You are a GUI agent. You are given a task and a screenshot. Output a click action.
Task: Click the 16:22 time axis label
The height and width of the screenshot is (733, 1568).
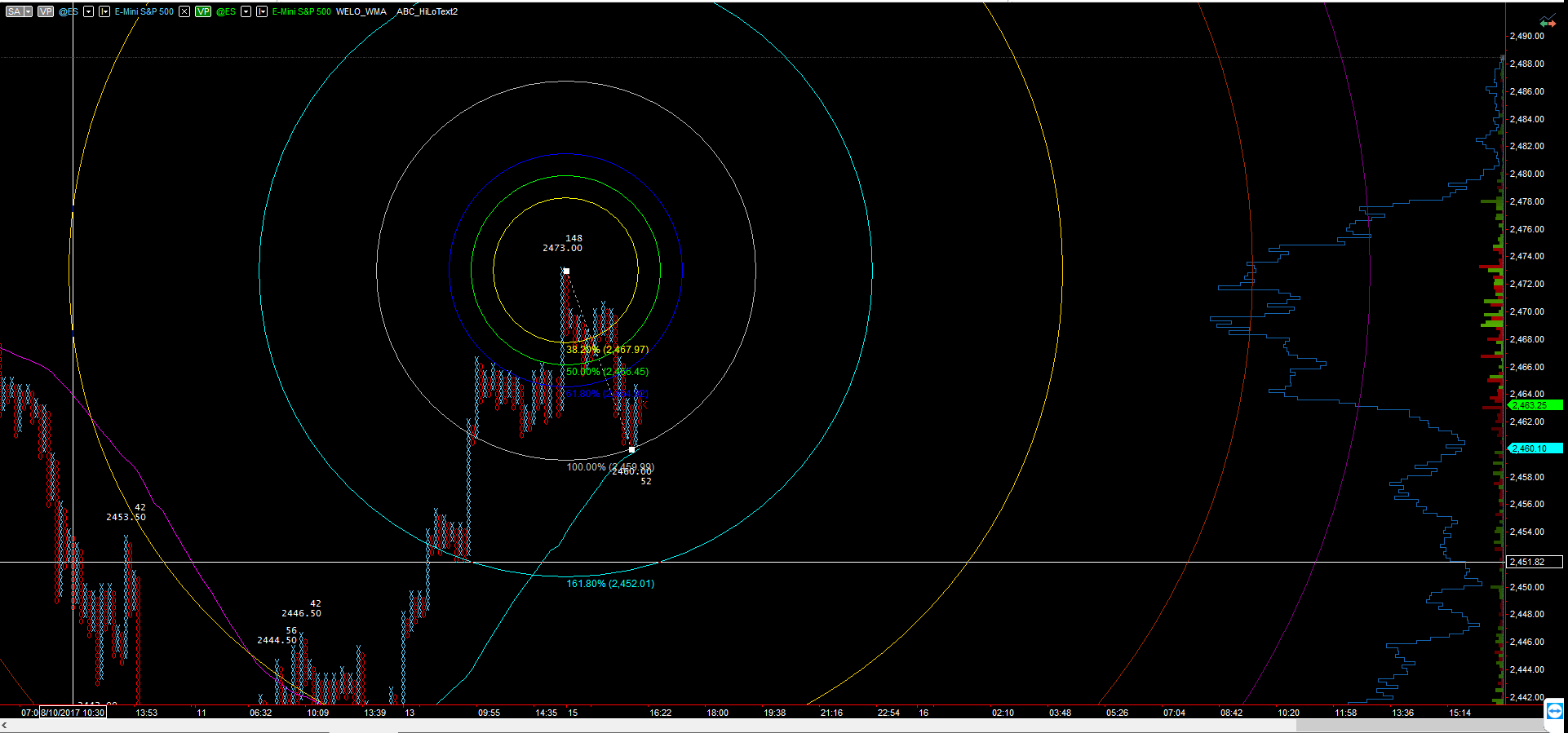pos(661,713)
